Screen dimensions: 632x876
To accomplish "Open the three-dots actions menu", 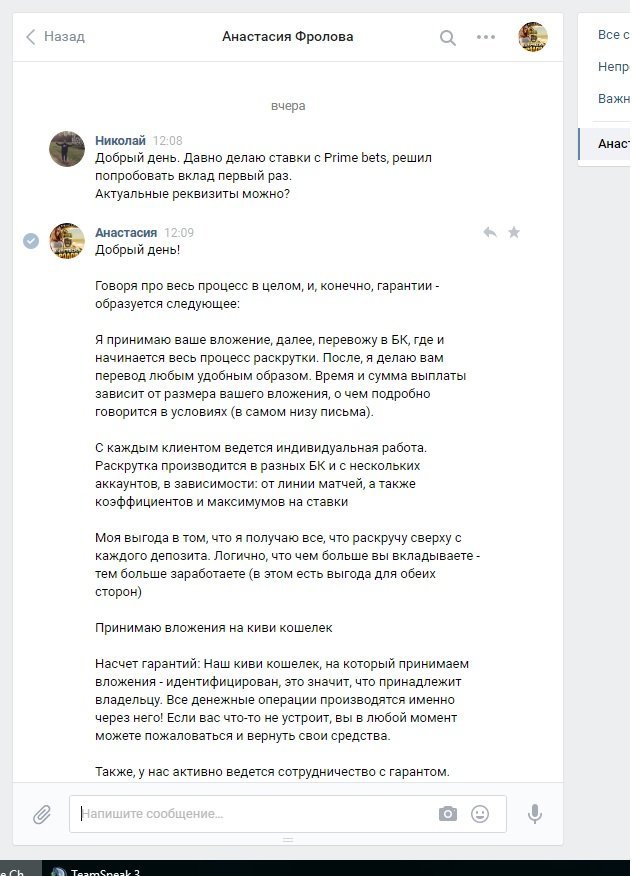I will (x=486, y=37).
